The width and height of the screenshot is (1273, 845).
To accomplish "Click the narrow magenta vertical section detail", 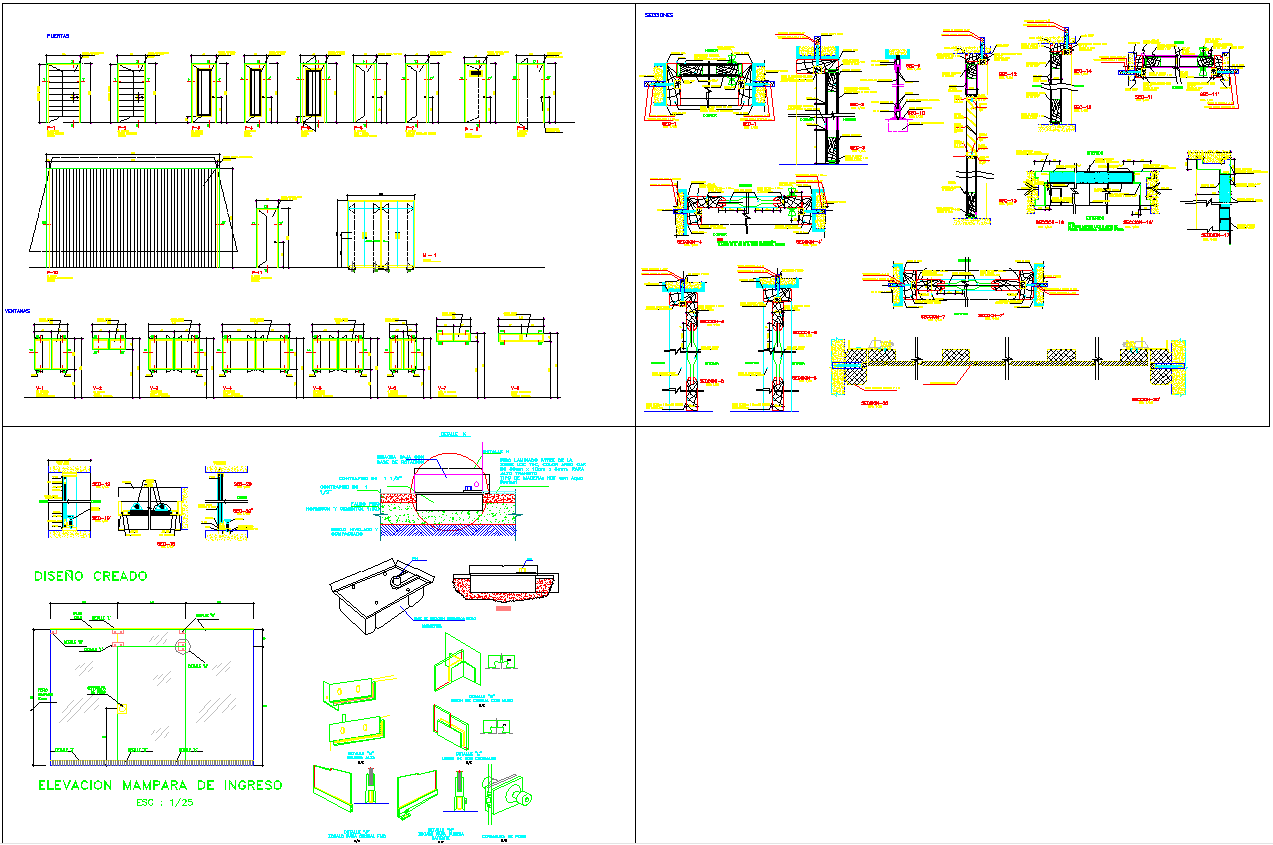I will [x=897, y=90].
